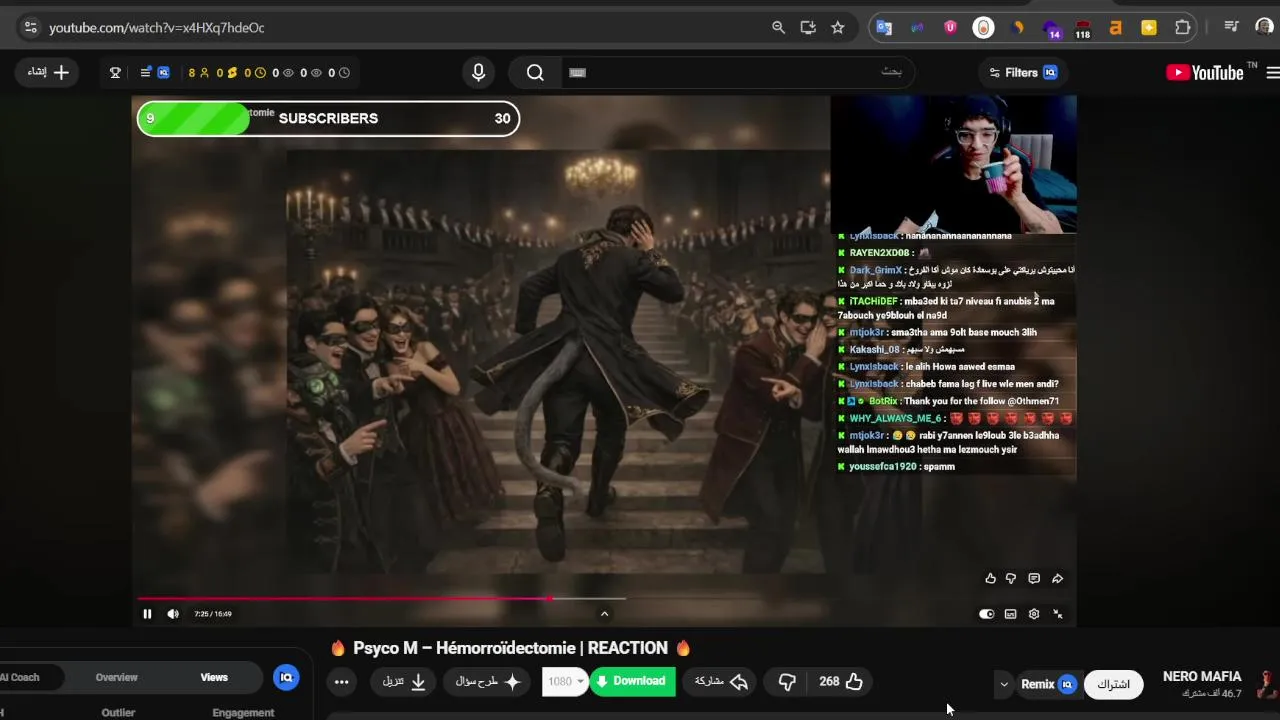This screenshot has height=720, width=1280.
Task: Mute the video with the speaker icon
Action: [x=173, y=614]
